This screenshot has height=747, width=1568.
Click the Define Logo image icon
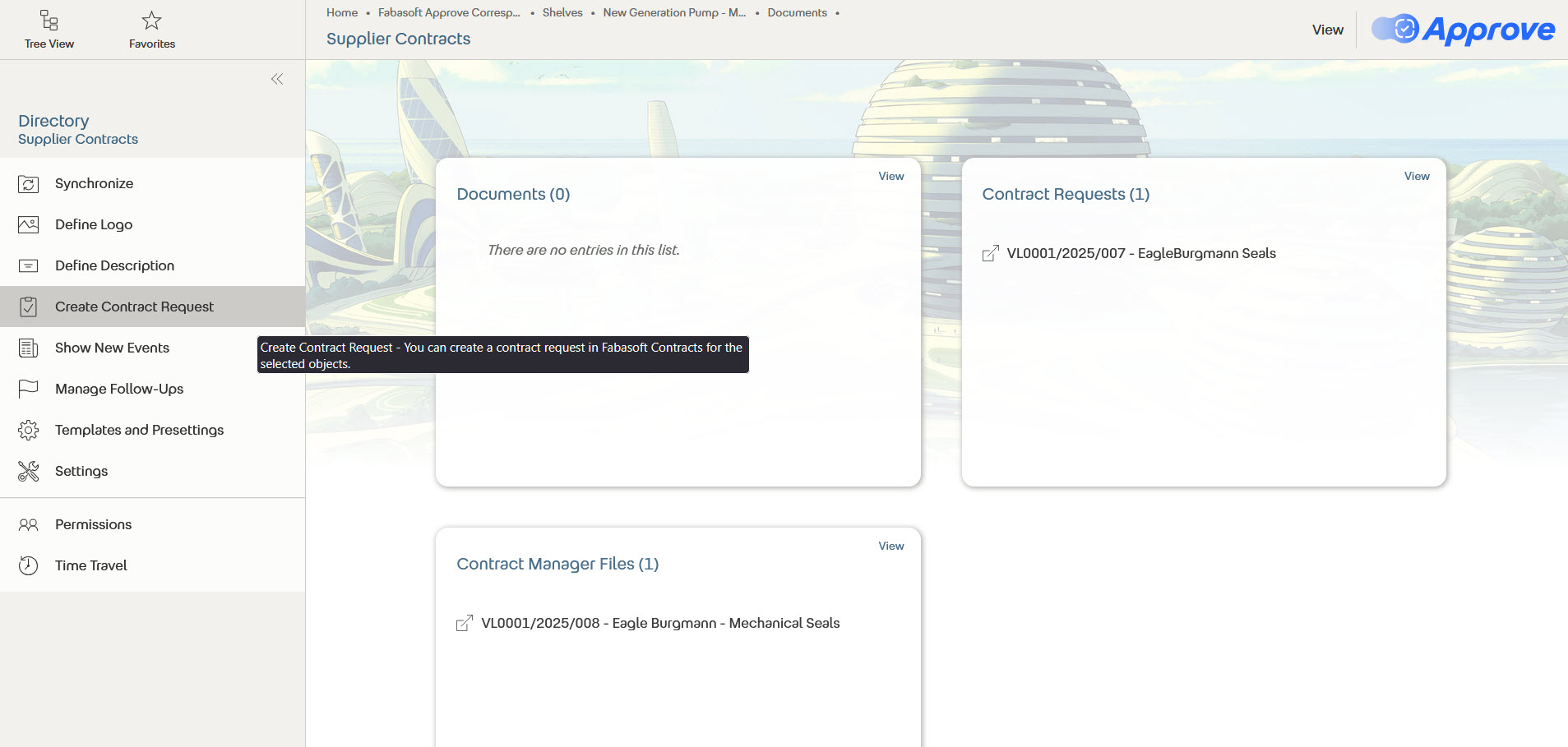point(28,224)
